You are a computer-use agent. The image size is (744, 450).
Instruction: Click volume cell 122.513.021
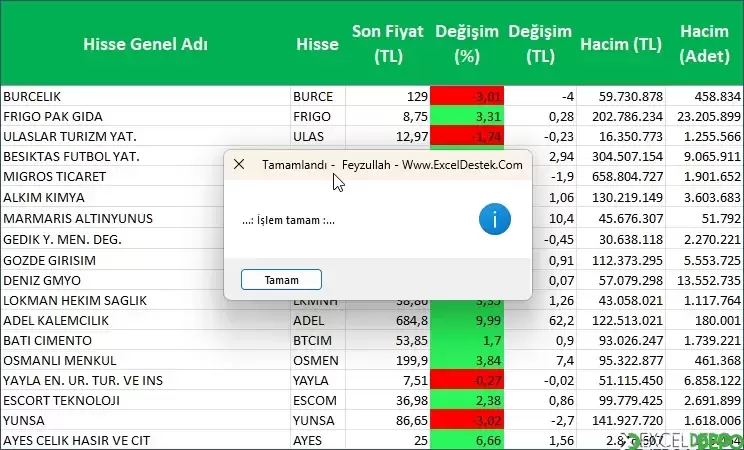(621, 320)
